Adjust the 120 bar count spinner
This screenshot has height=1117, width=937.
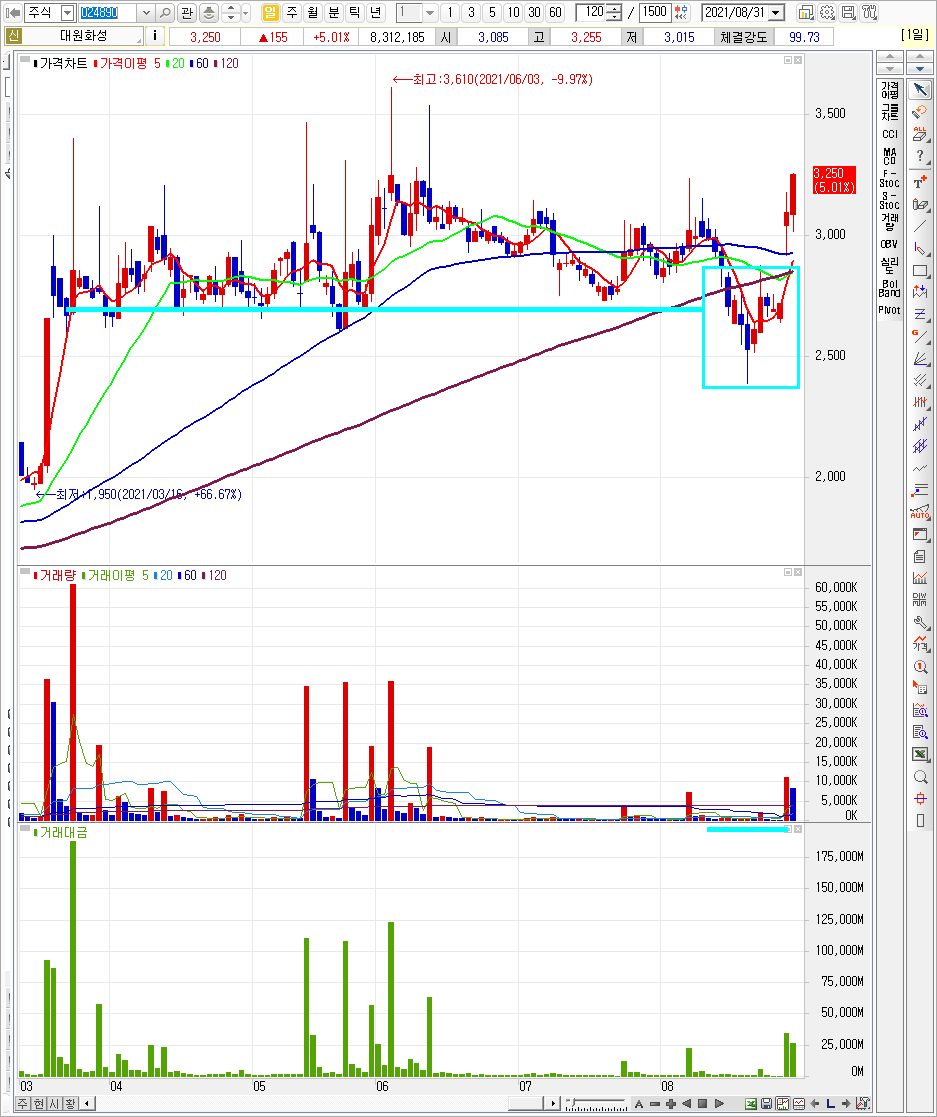[616, 12]
